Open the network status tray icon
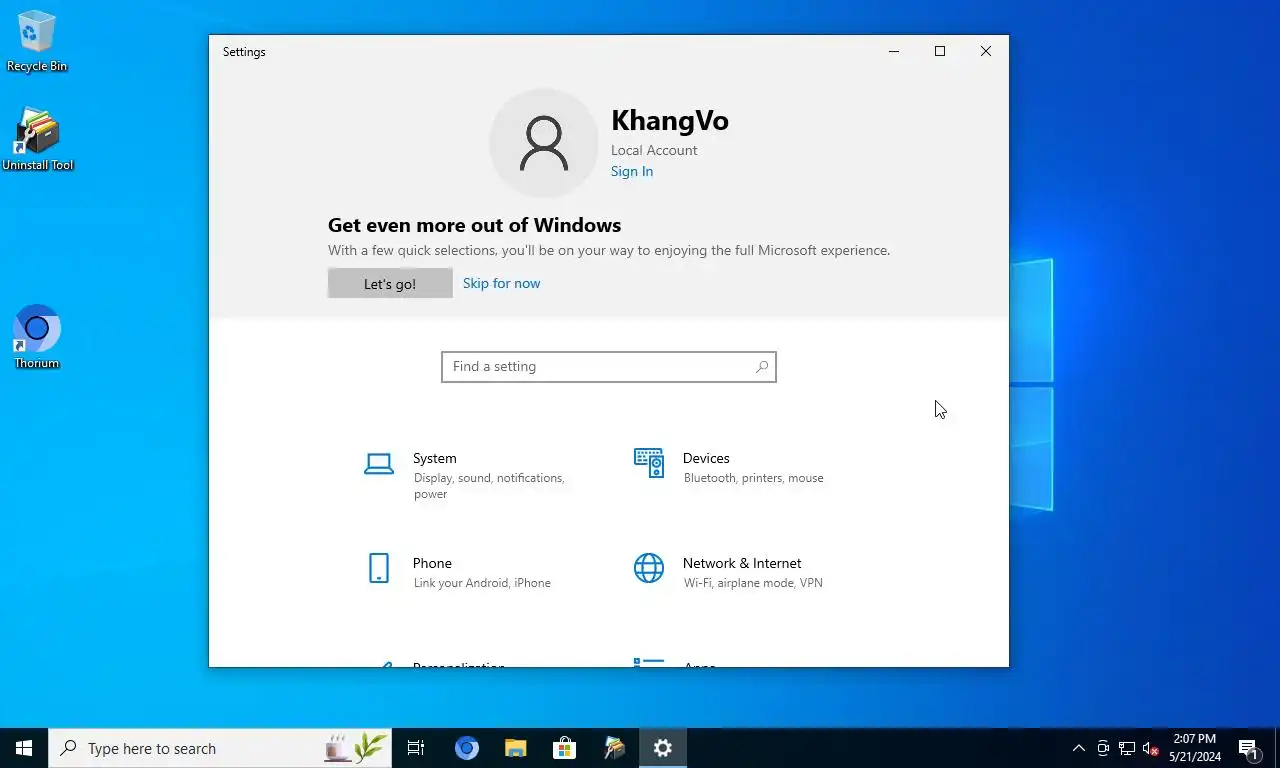Viewport: 1280px width, 768px height. [x=1127, y=748]
